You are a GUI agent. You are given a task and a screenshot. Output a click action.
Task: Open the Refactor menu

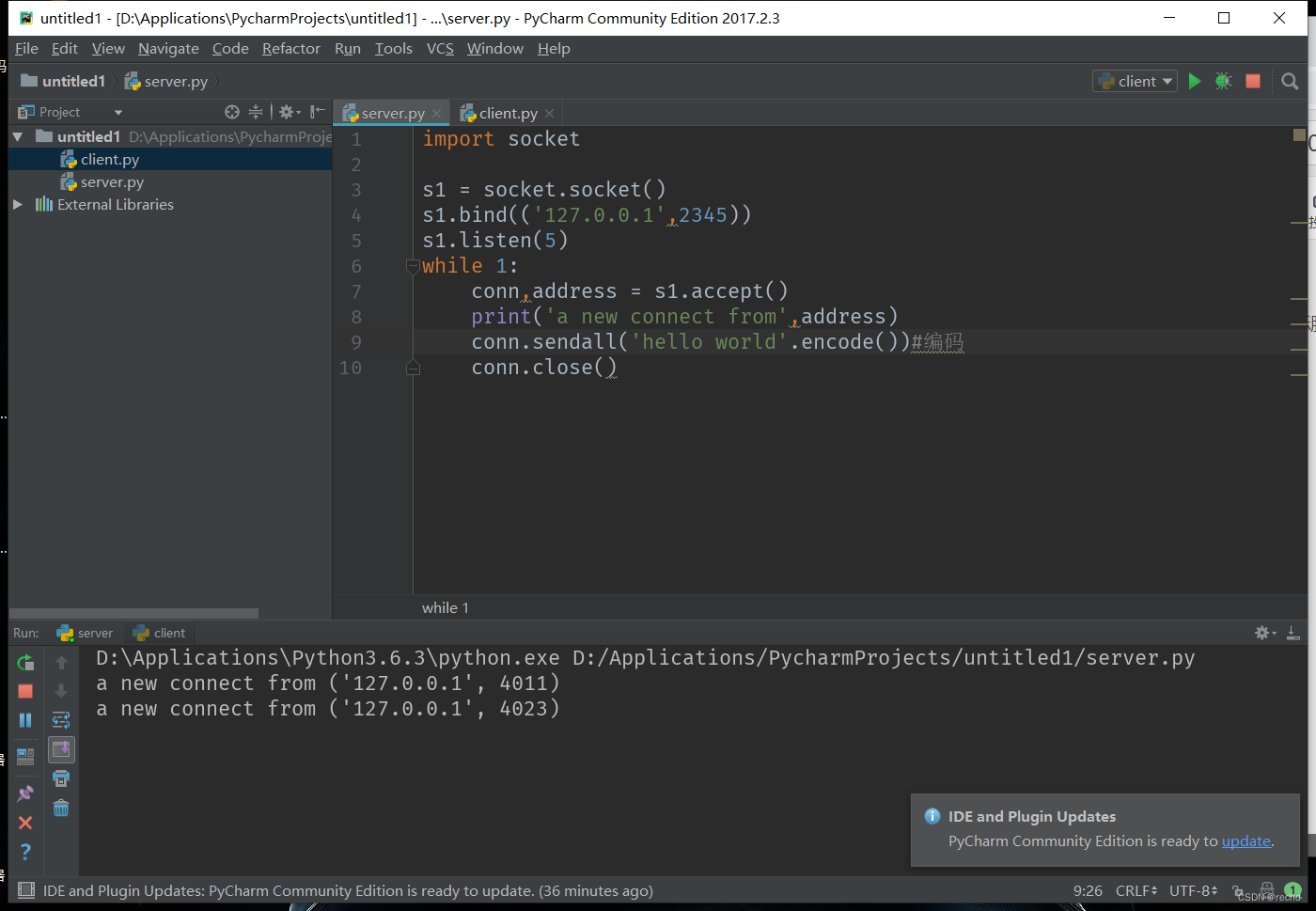point(290,49)
